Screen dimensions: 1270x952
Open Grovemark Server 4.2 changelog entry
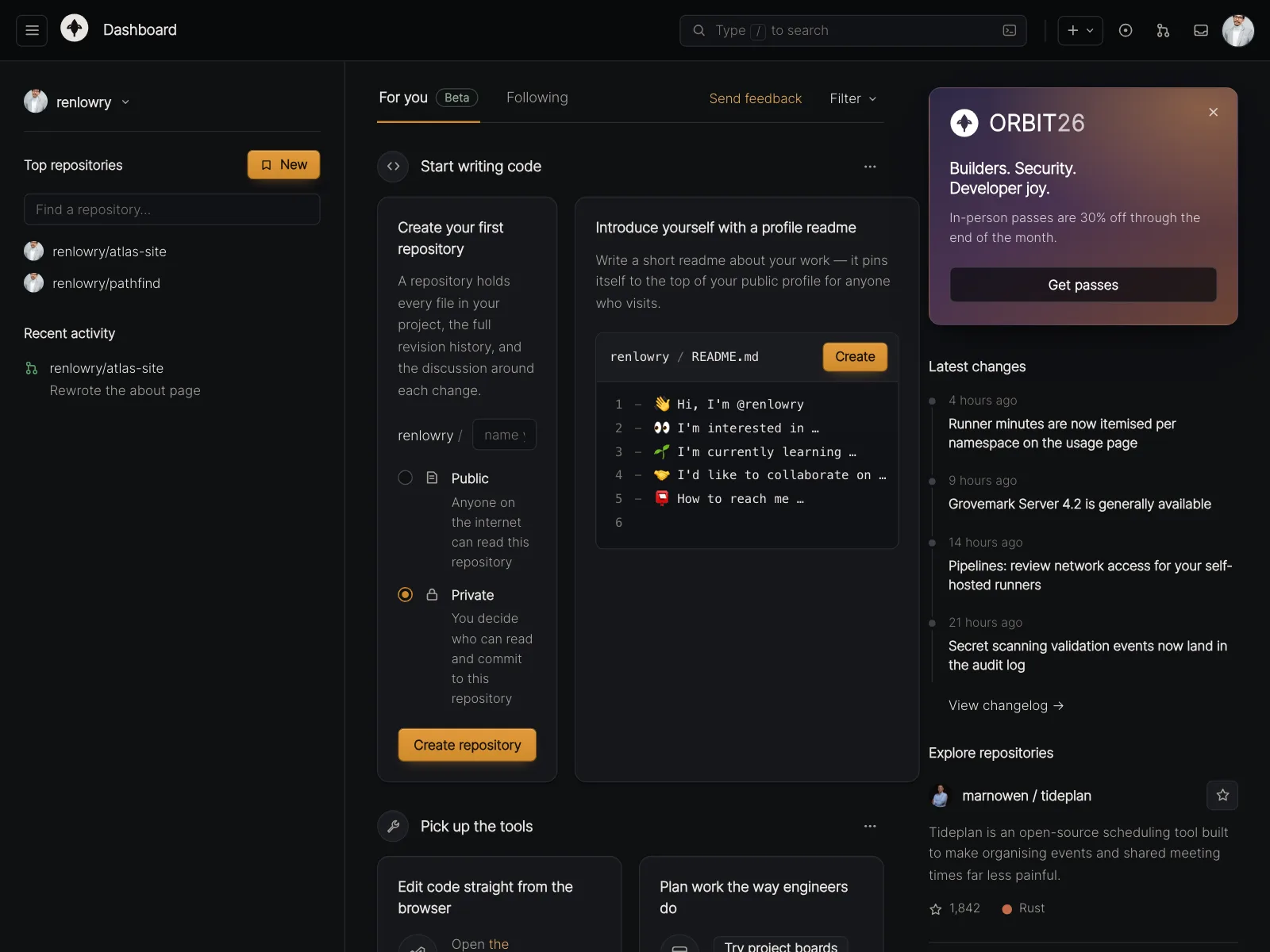tap(1079, 504)
